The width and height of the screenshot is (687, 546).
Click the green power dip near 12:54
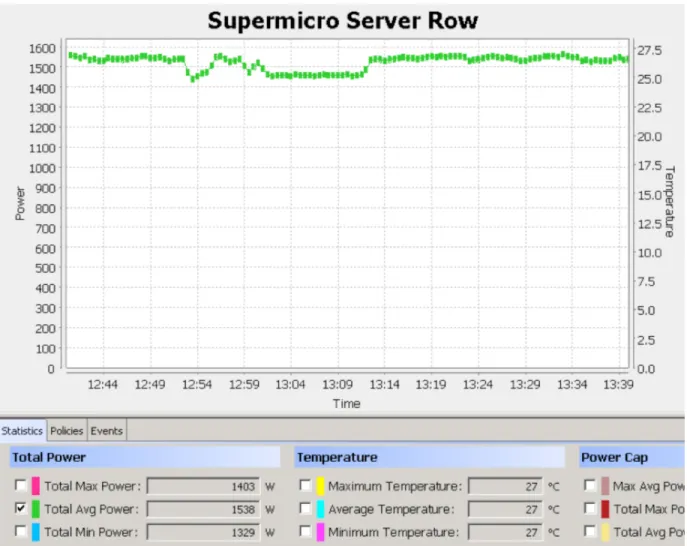tap(192, 78)
